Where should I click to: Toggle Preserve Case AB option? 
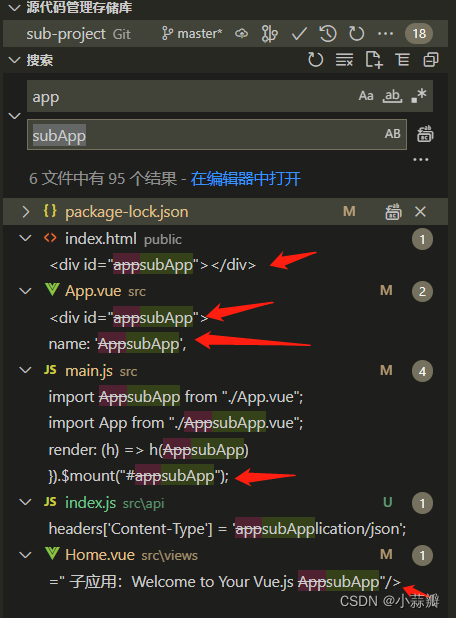click(393, 134)
